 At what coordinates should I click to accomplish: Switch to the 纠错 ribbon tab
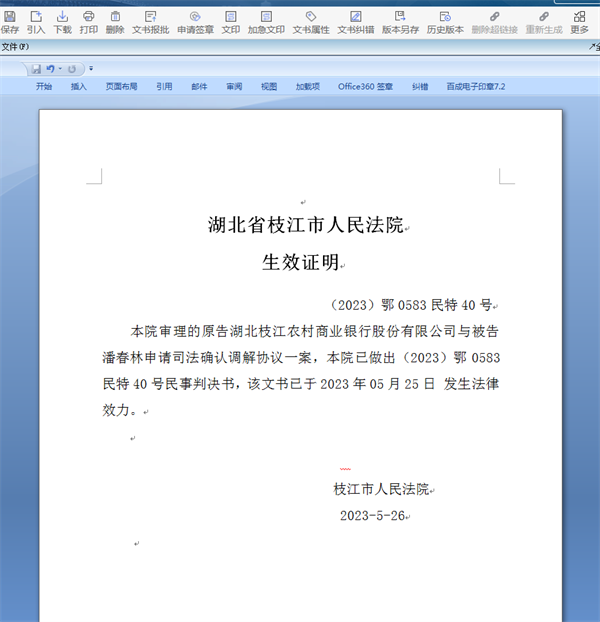click(420, 86)
